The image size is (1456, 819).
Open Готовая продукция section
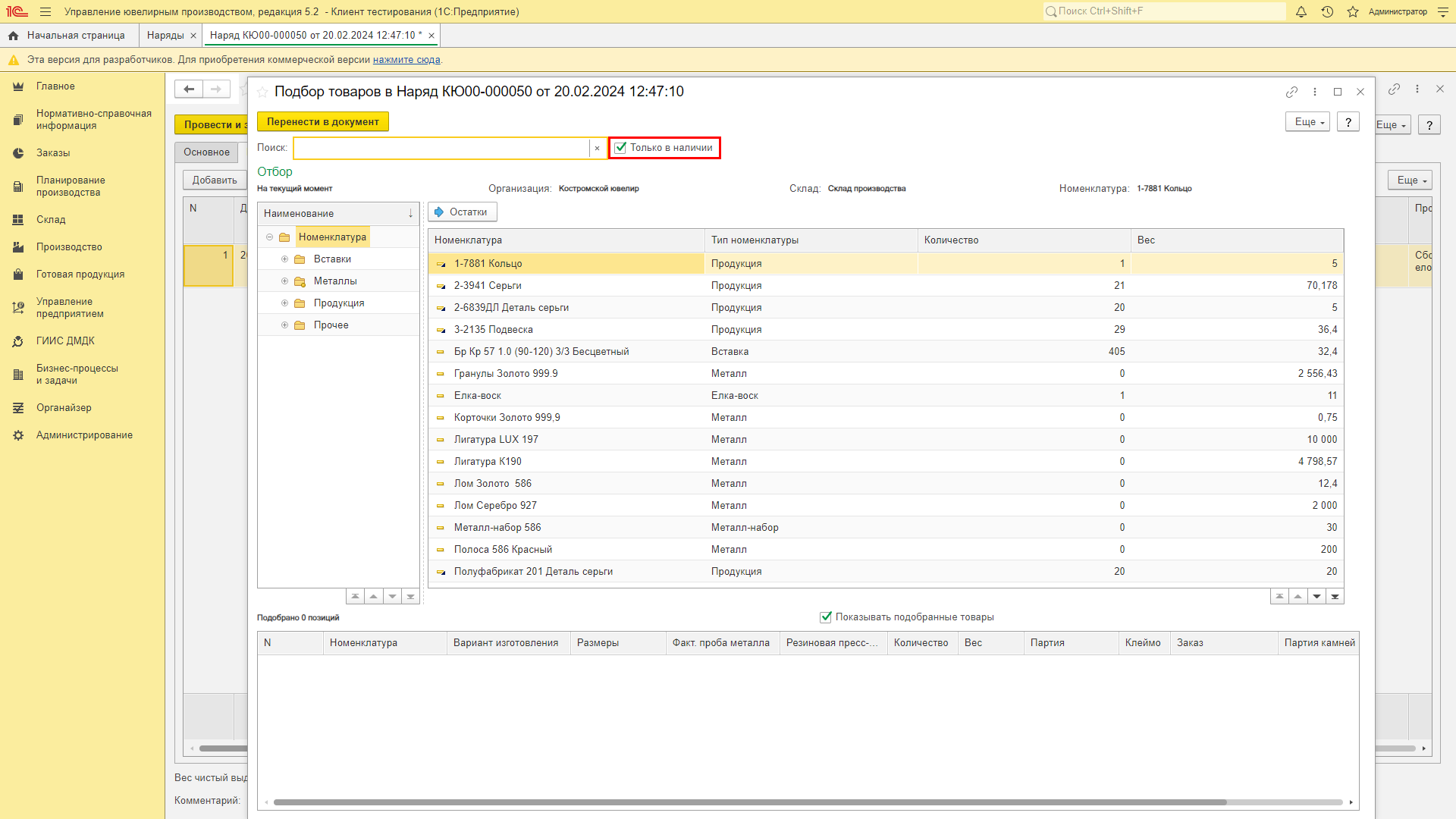(80, 275)
